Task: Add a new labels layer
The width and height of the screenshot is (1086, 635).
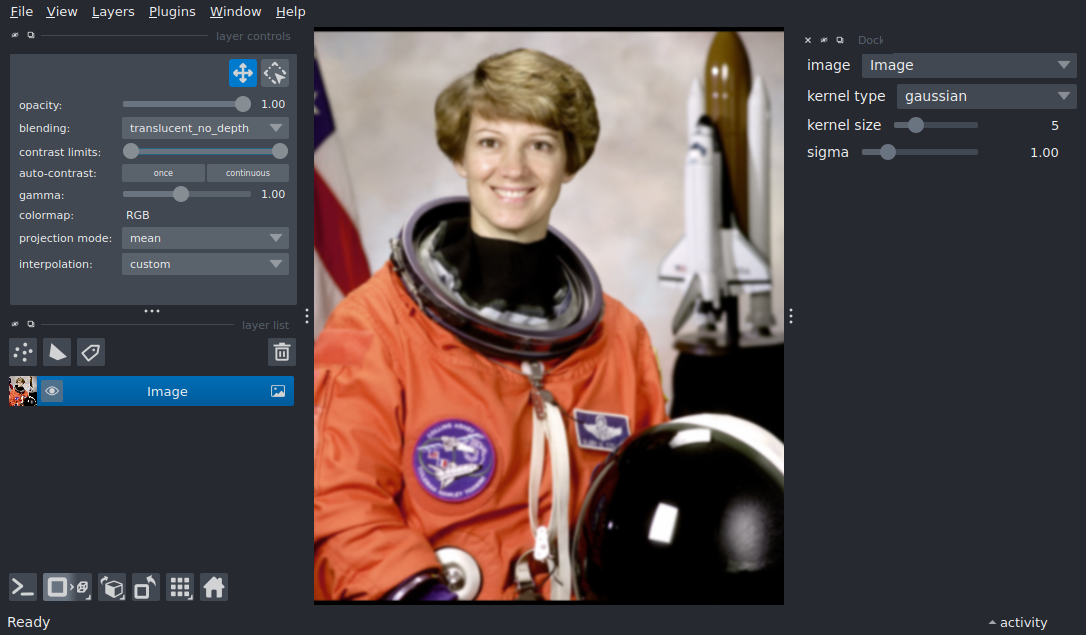Action: tap(91, 352)
